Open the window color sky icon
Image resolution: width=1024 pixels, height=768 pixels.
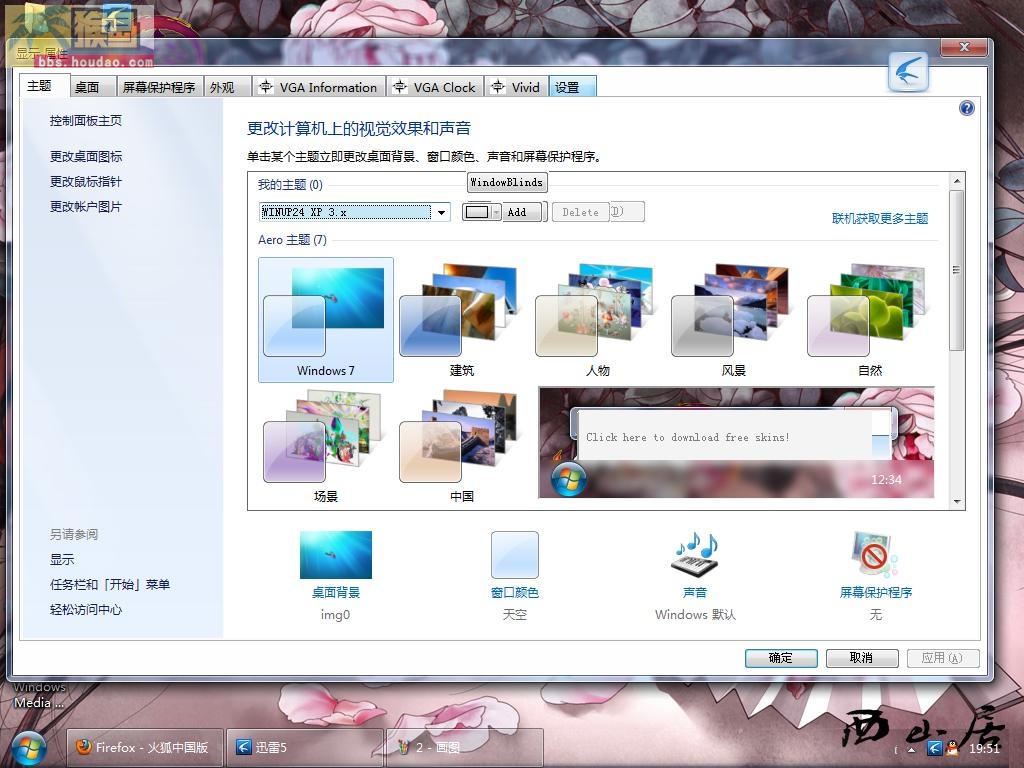click(515, 554)
